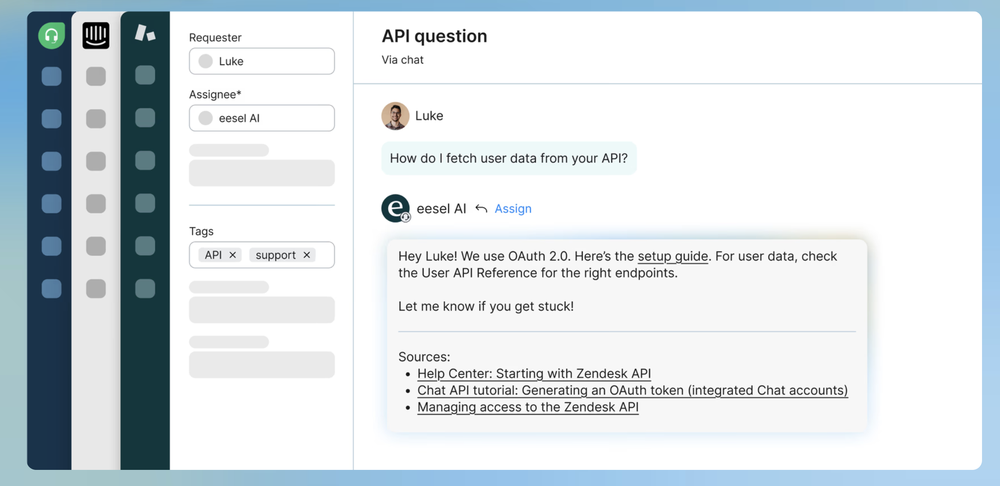Click the reply arrow next to Assign
This screenshot has width=1000, height=486.
point(482,209)
